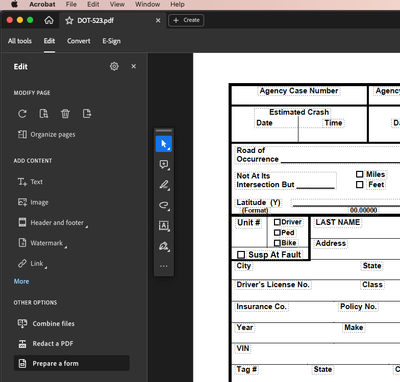Click the delete page trash icon
The height and width of the screenshot is (382, 400).
click(x=65, y=114)
